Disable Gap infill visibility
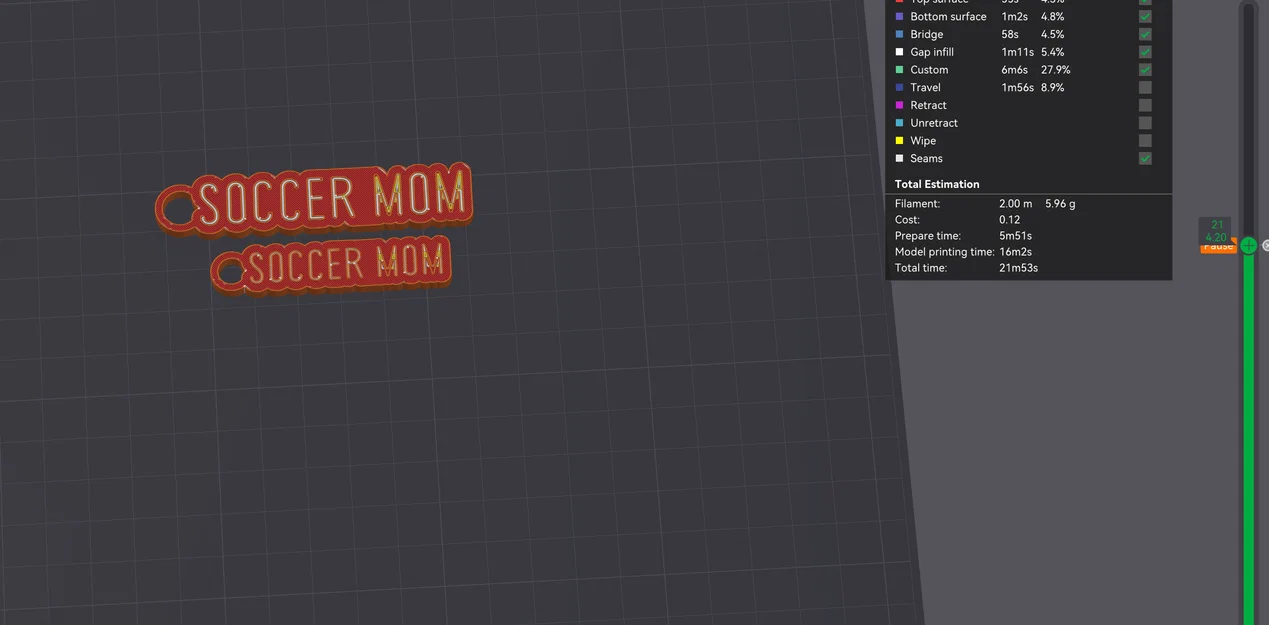 (1144, 51)
